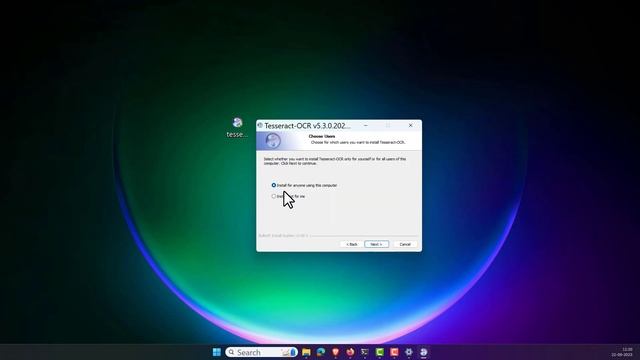Open the red app icon on taskbar
This screenshot has width=640, height=360.
click(x=394, y=352)
